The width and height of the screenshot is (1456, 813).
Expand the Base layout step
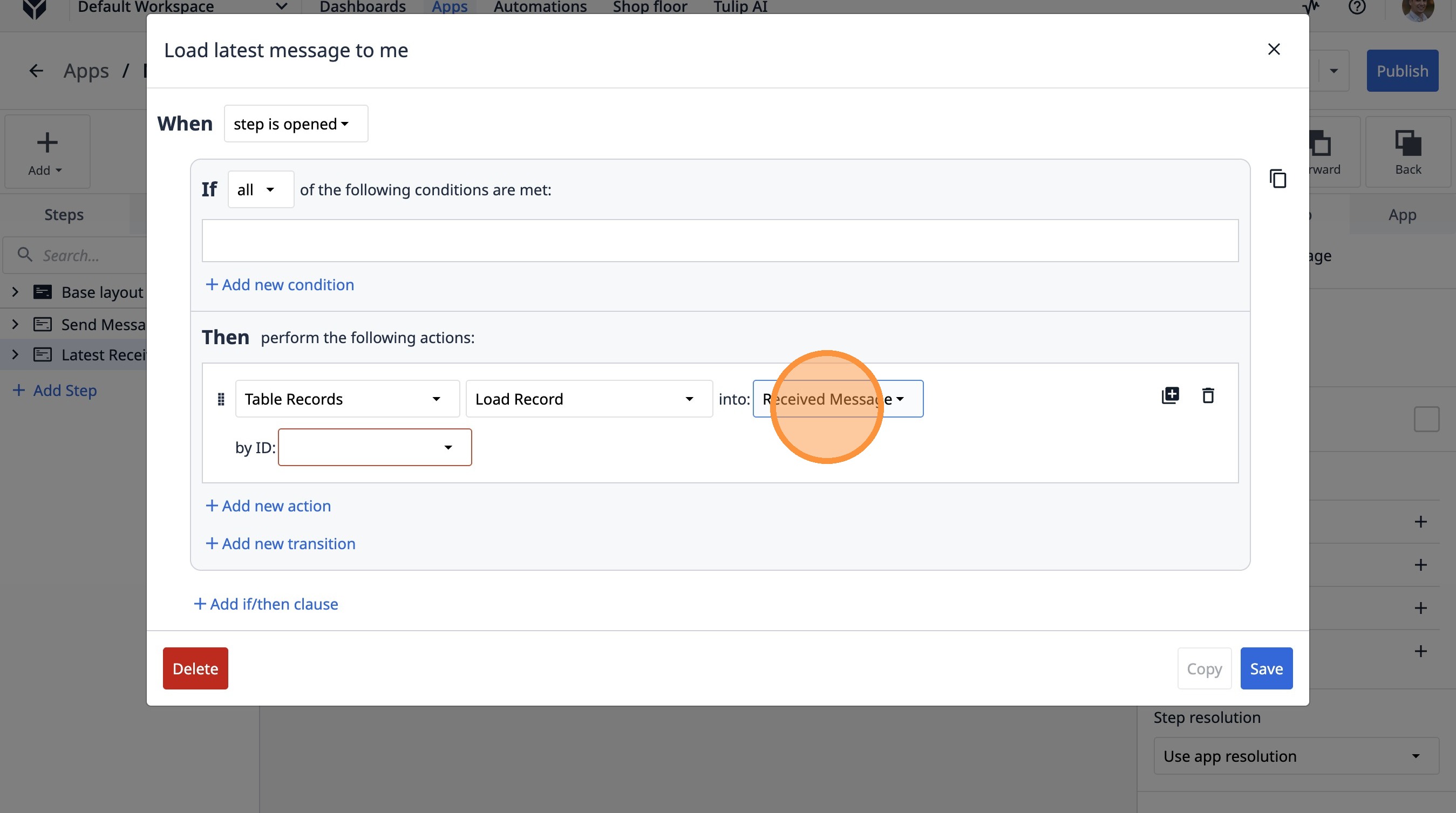click(x=15, y=292)
